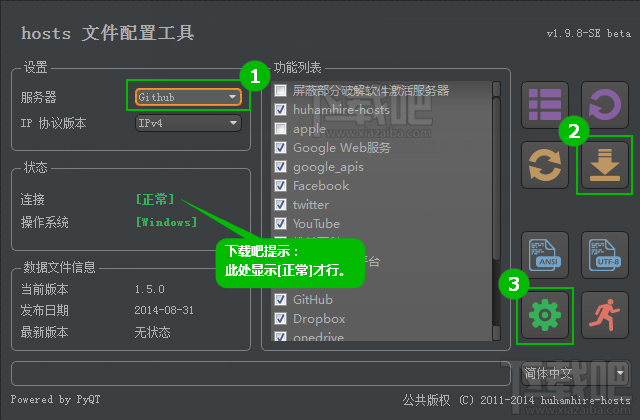Click the purple list icon button

click(x=544, y=105)
